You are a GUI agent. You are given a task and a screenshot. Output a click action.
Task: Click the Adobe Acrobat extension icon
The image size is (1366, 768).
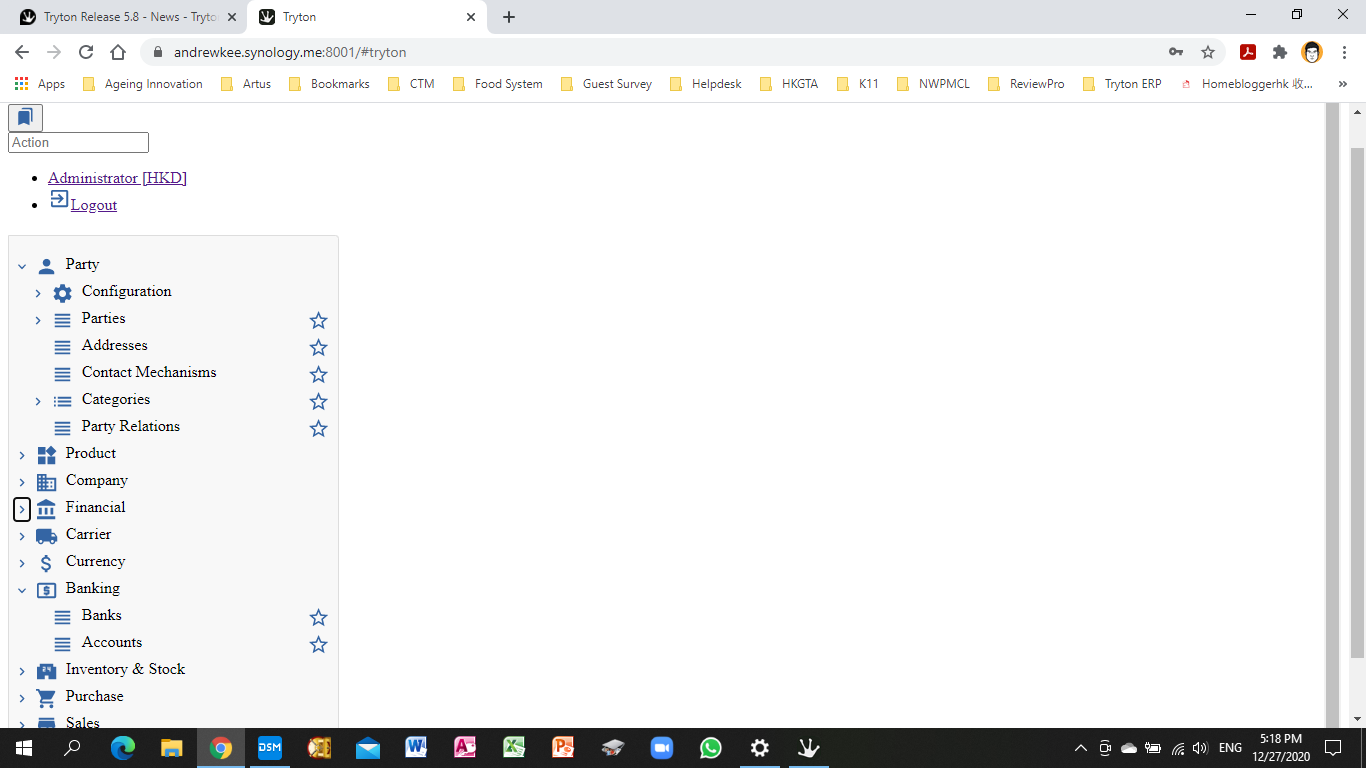(1247, 52)
